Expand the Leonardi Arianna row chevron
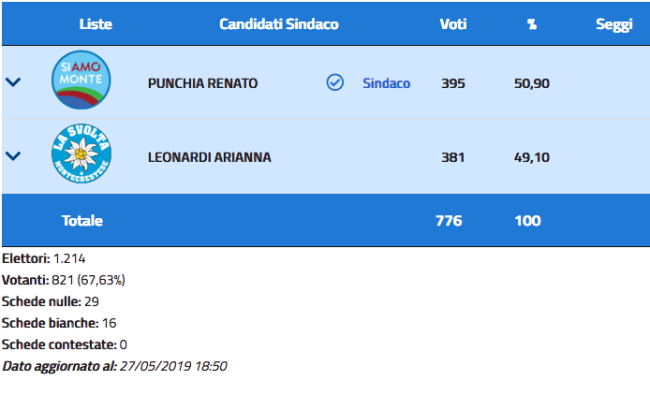Screen dimensions: 650x410 click(14, 156)
